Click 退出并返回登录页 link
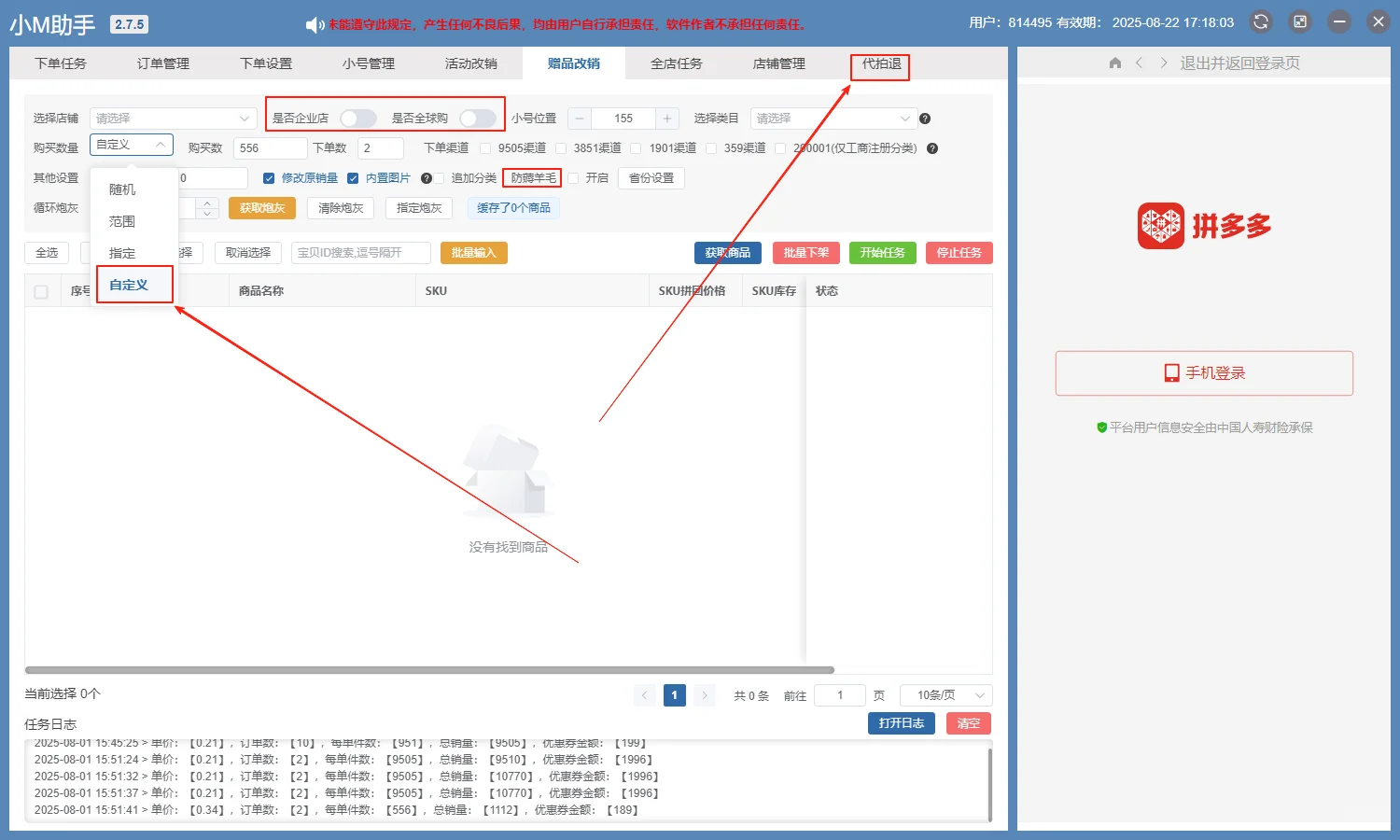This screenshot has width=1400, height=840. [1239, 63]
